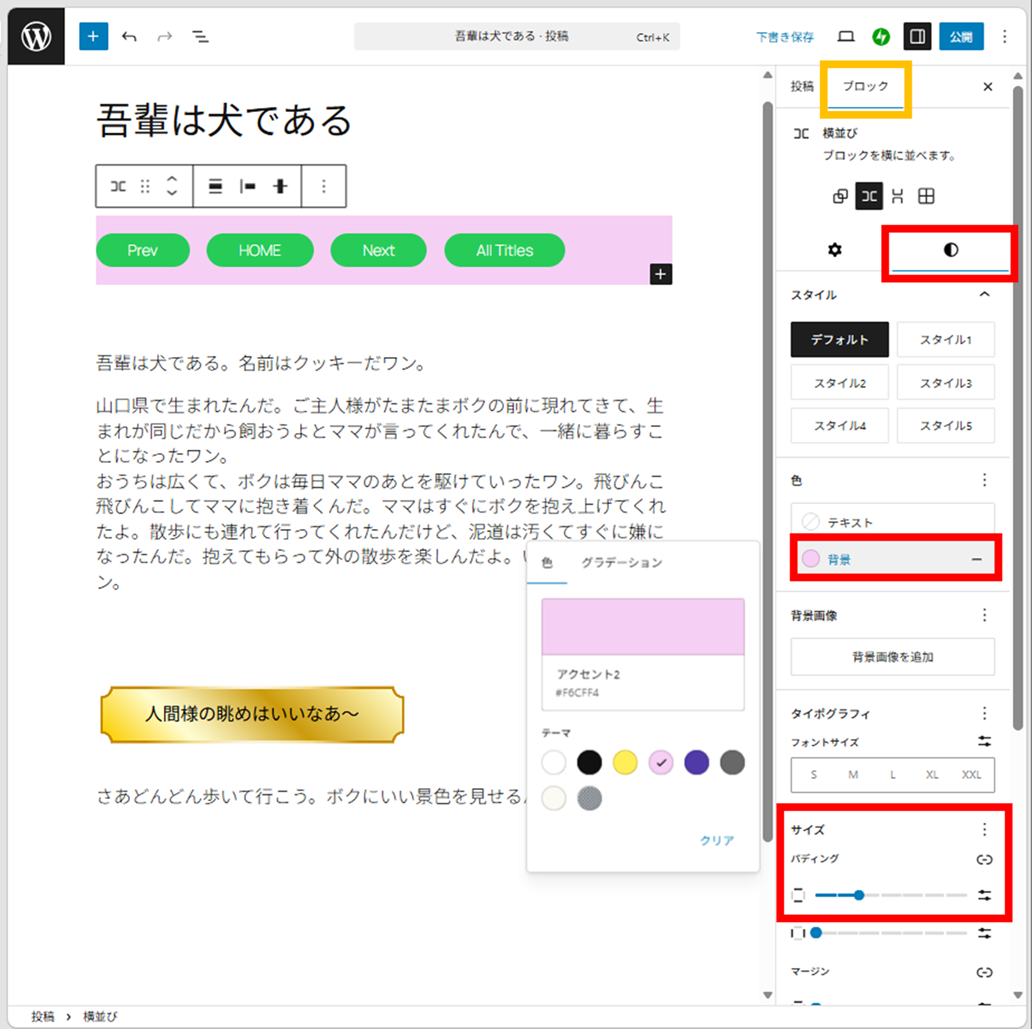Click the WordPress logo icon
This screenshot has width=1032, height=1029.
(36, 37)
